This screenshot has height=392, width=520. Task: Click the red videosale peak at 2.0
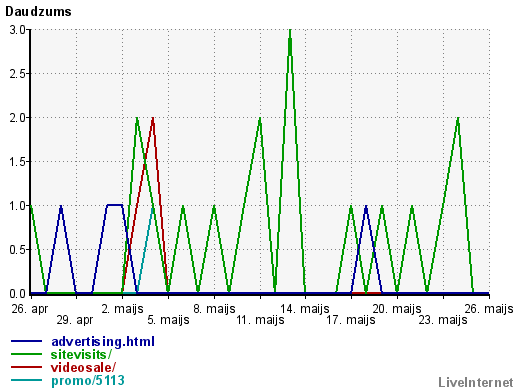(x=153, y=119)
